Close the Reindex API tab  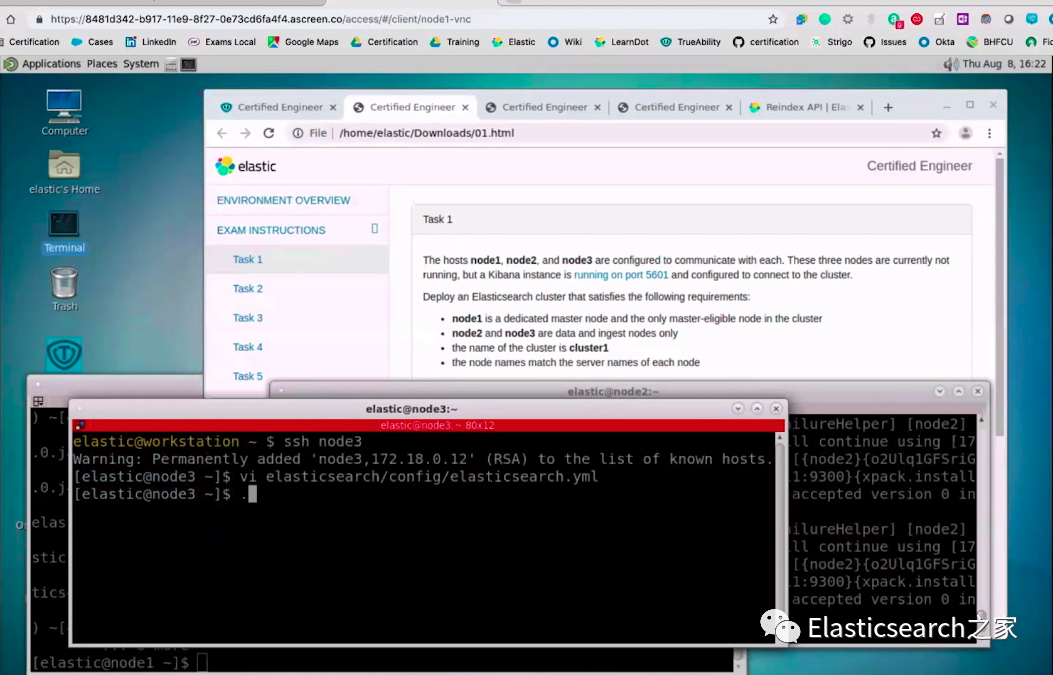(860, 107)
